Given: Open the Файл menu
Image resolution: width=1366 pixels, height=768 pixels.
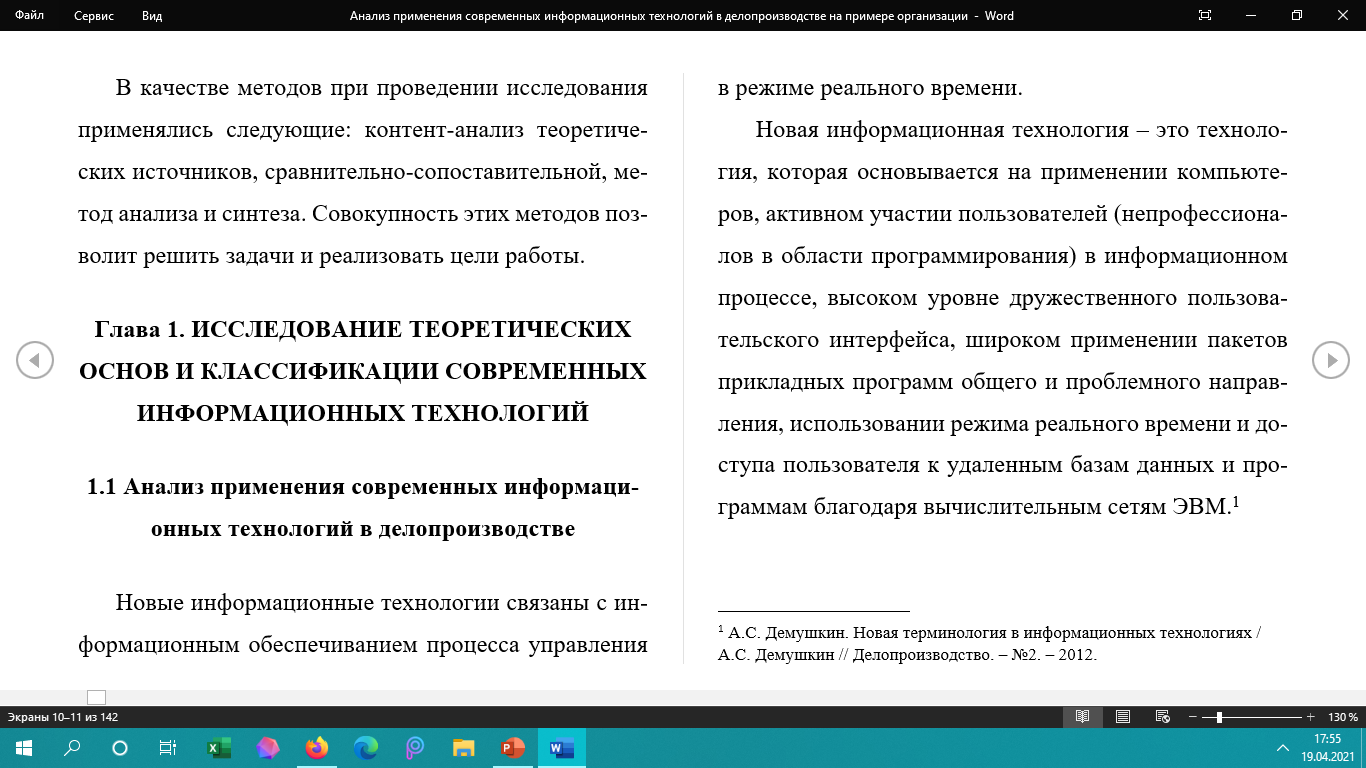Looking at the screenshot, I should click(29, 16).
